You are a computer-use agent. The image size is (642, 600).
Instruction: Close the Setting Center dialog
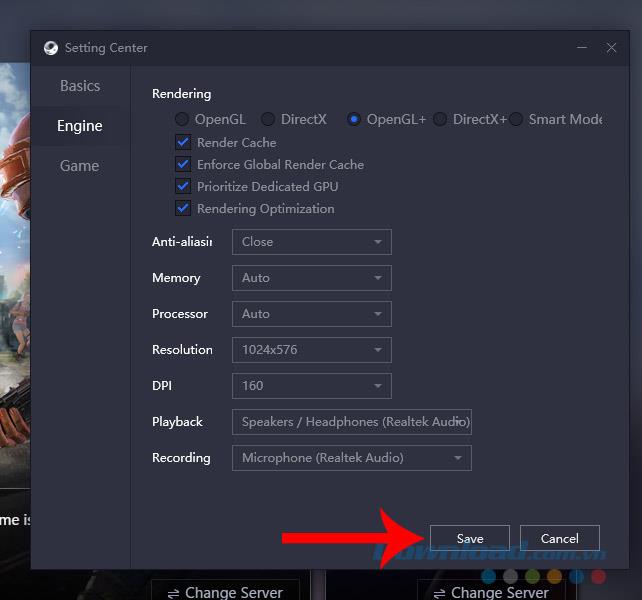coord(611,48)
